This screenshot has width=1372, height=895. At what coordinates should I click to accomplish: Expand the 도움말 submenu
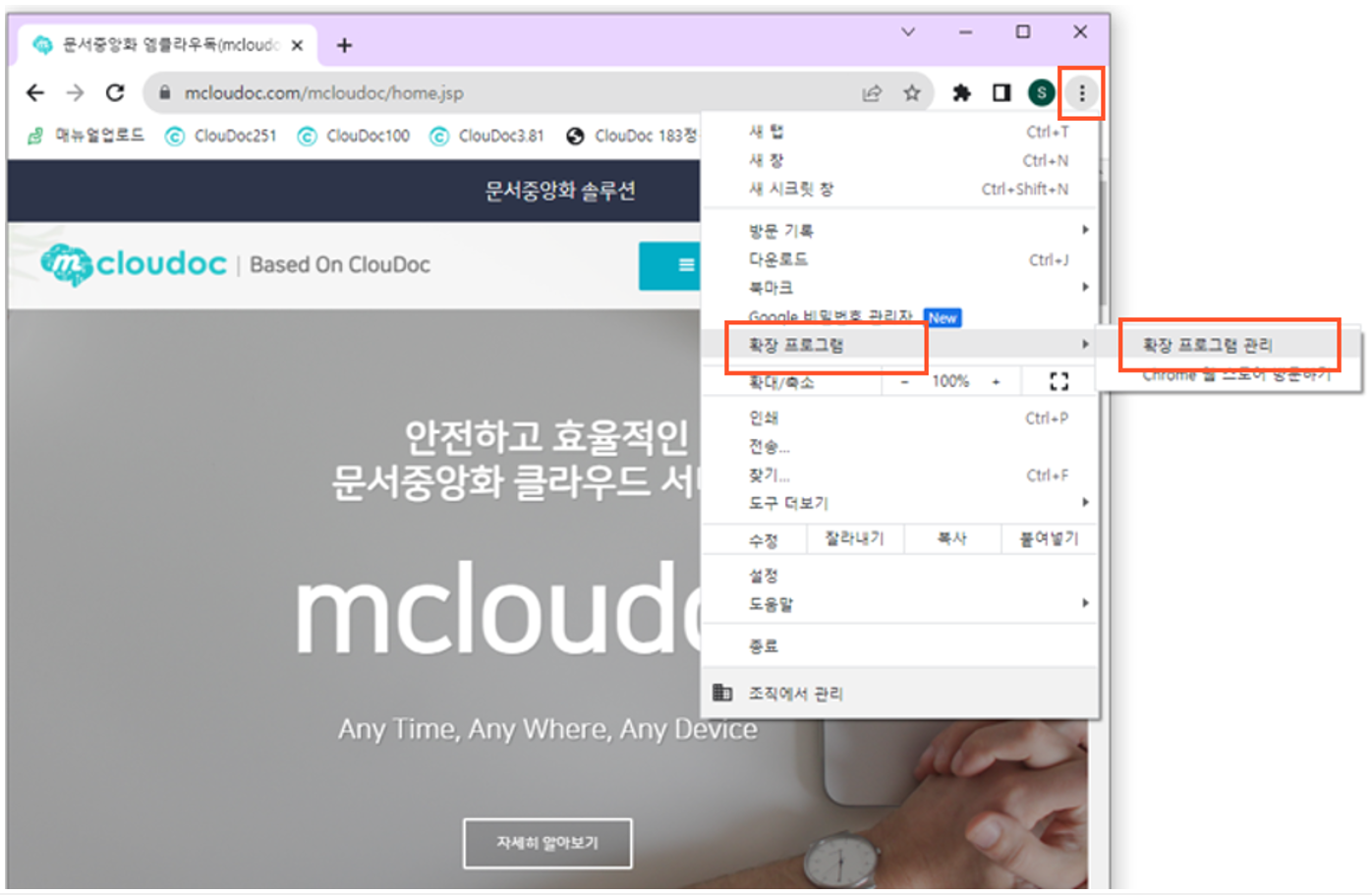pos(900,604)
